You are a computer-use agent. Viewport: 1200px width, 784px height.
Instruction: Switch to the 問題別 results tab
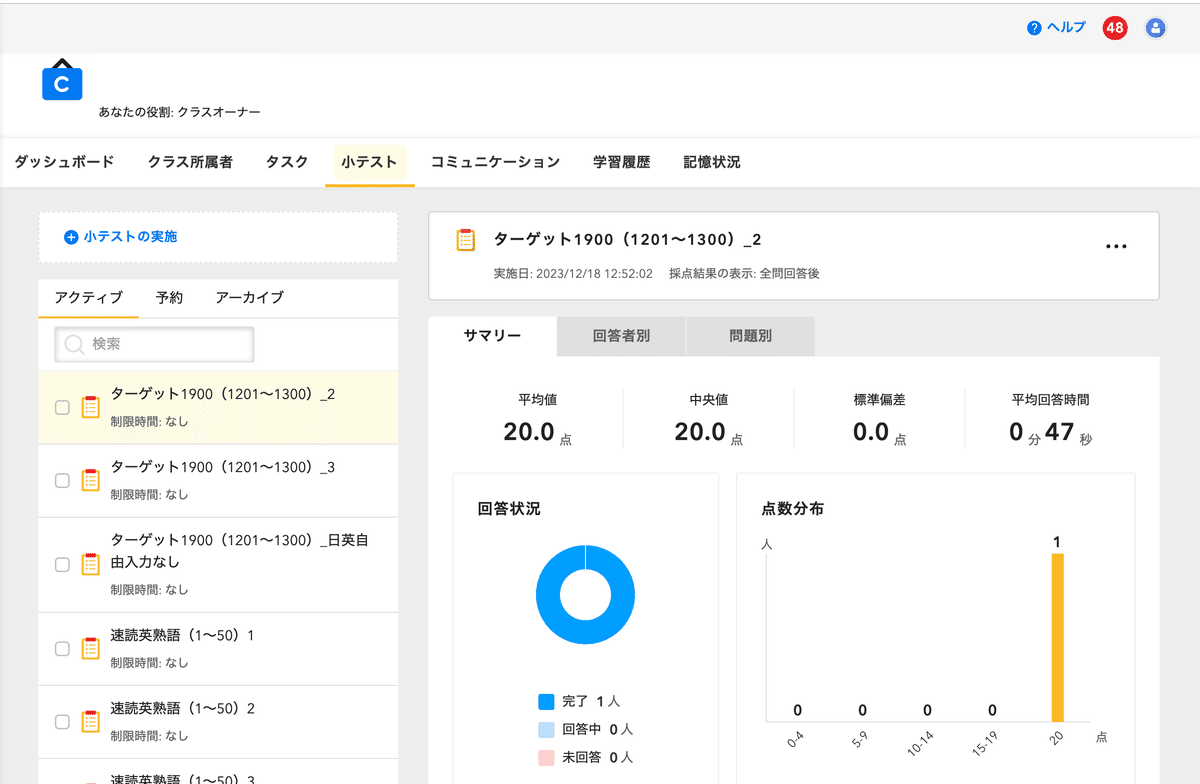tap(750, 337)
